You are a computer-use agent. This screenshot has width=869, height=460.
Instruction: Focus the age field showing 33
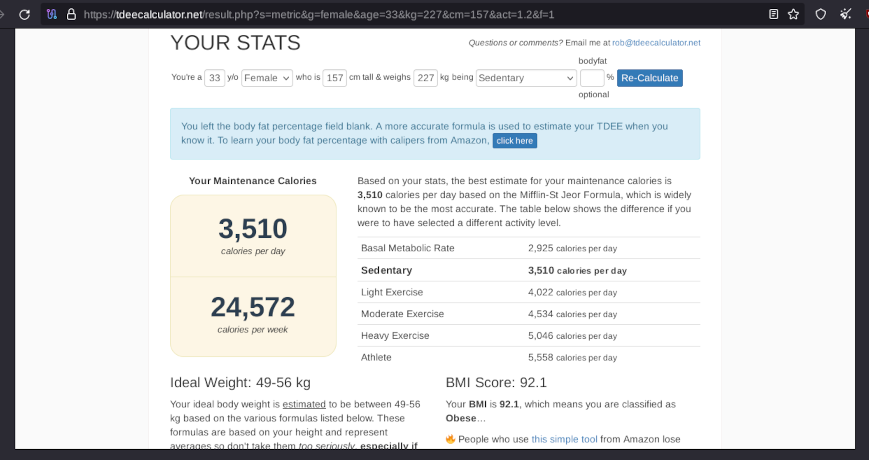[x=214, y=78]
